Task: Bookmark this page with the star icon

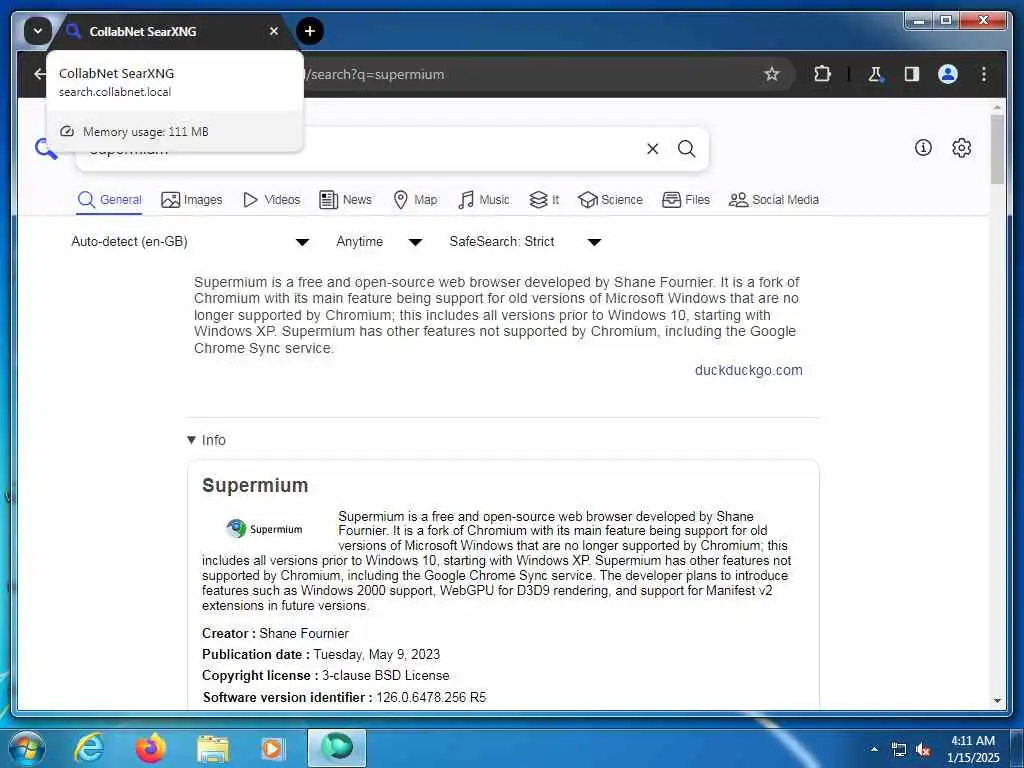Action: click(x=771, y=74)
